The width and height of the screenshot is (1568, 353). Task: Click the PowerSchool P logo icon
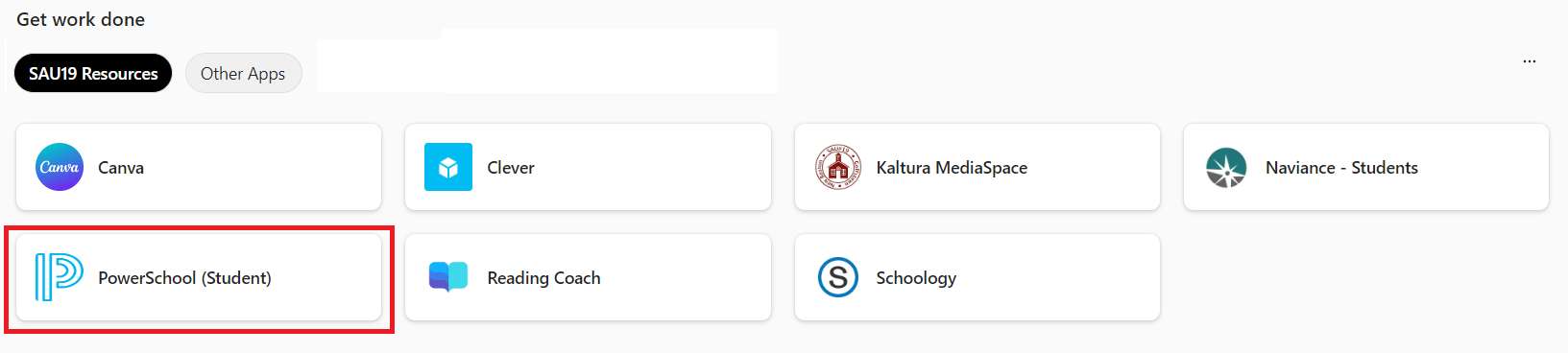tap(60, 277)
